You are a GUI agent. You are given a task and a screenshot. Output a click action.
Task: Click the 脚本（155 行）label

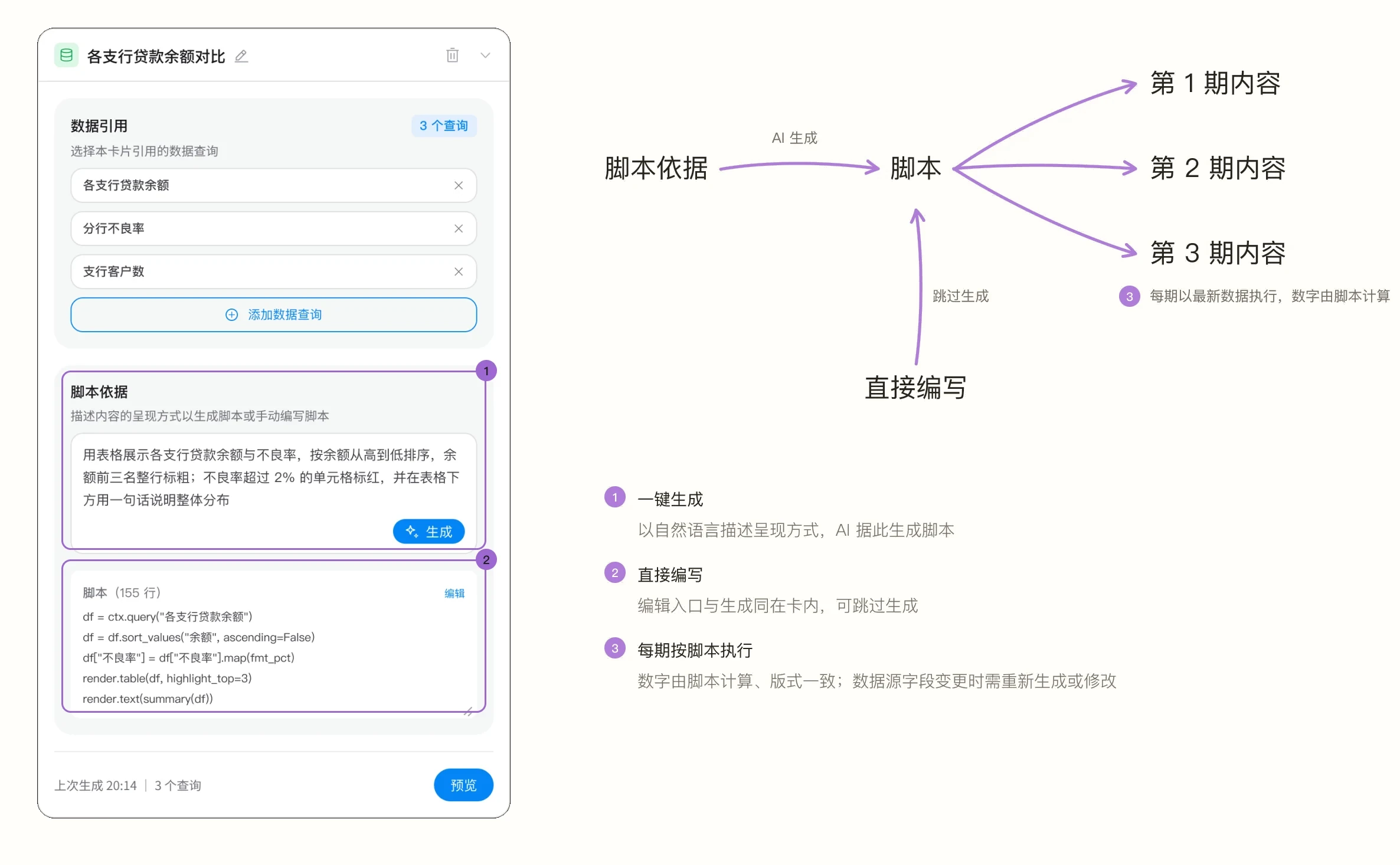point(122,592)
